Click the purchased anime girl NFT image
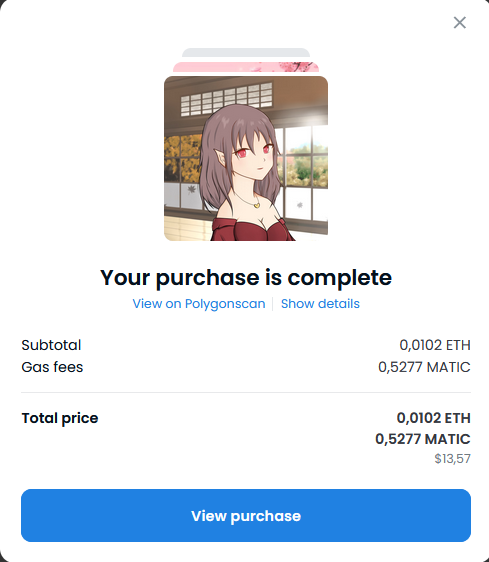The height and width of the screenshot is (562, 489). click(246, 158)
